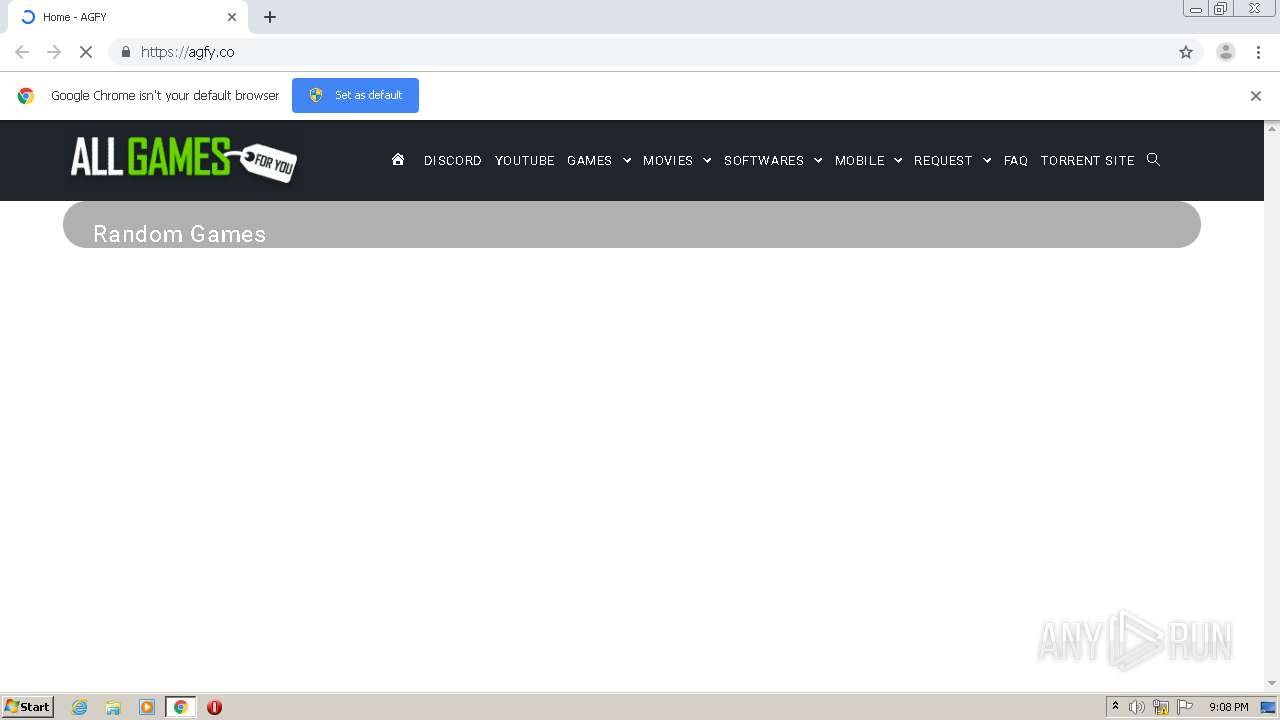Open the YOUTUBE link

pyautogui.click(x=525, y=160)
